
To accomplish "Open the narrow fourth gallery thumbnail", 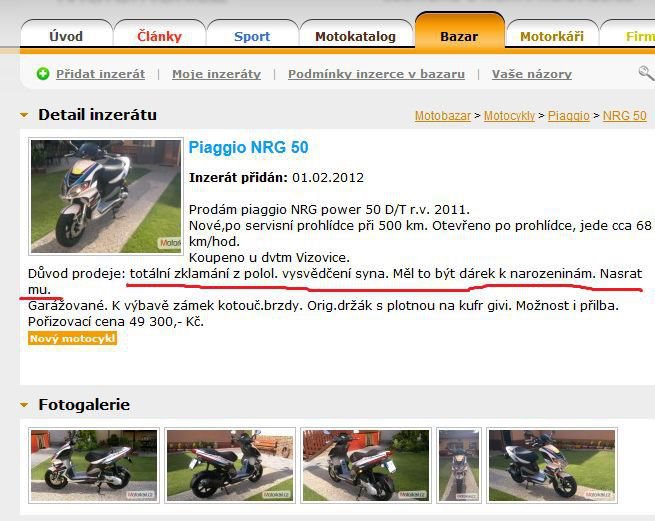I will [x=459, y=465].
